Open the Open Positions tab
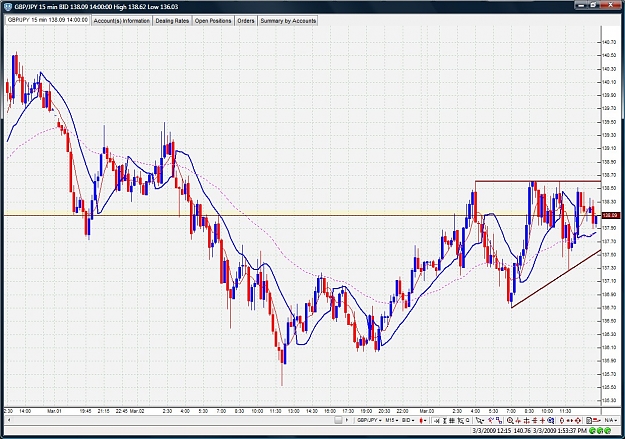Screen dimensions: 625x439 [213, 21]
